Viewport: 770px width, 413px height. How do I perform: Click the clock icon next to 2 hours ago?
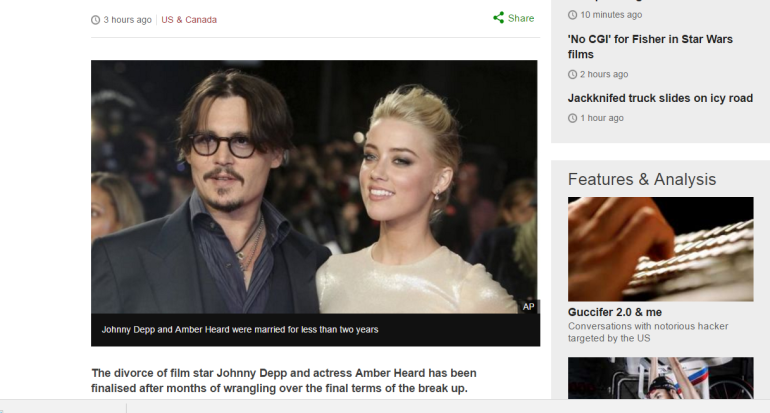572,75
